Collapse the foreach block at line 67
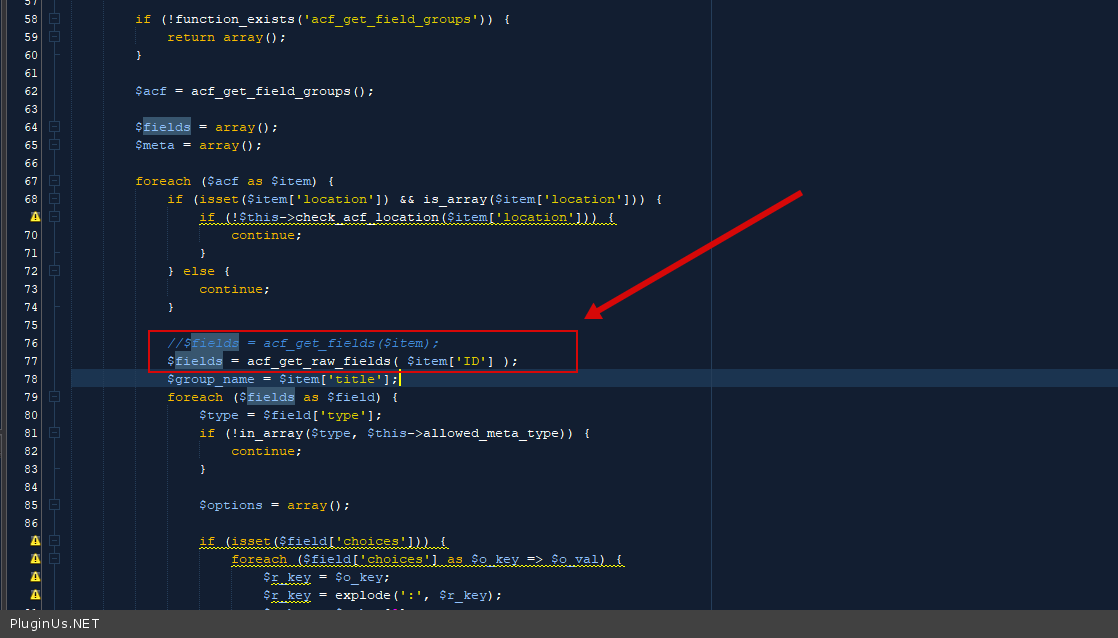1118x638 pixels. pos(55,181)
